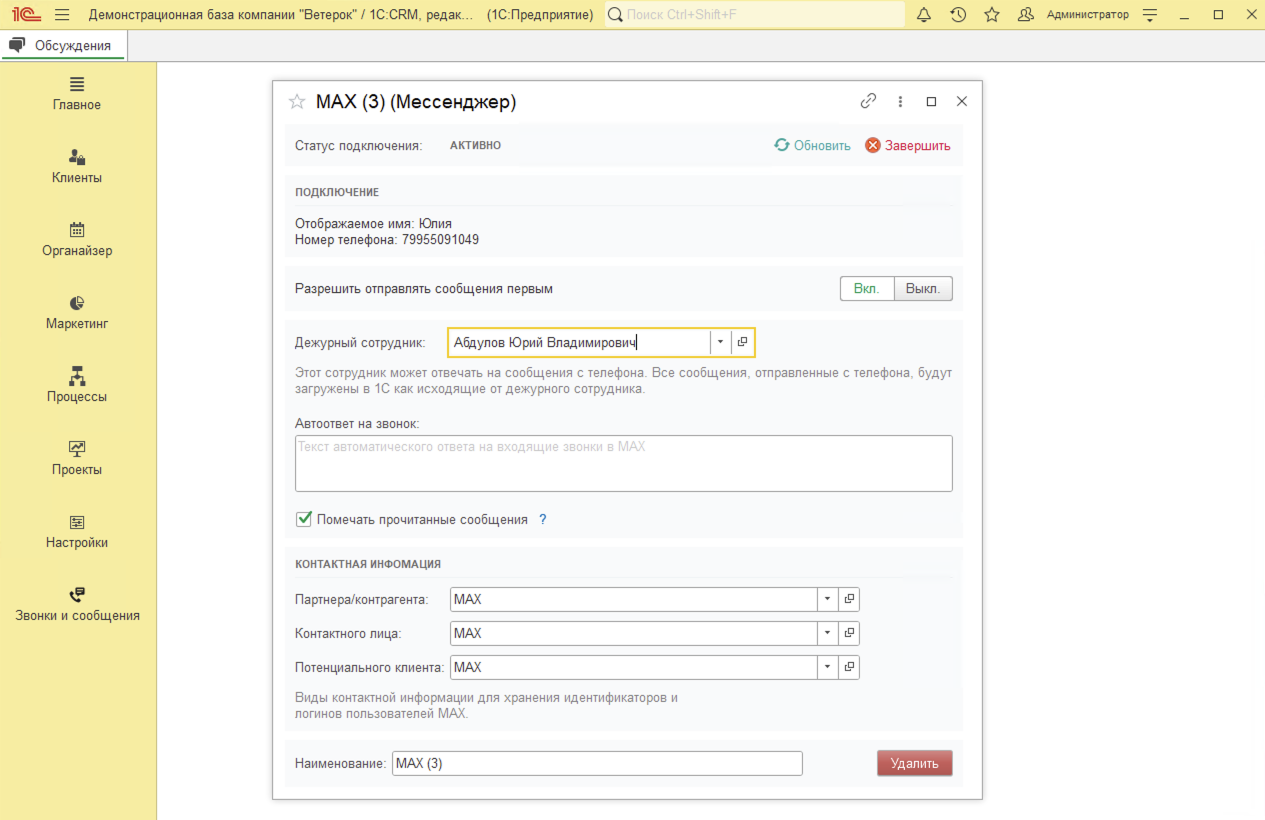Maximize the МАХ (3) form window

tap(931, 101)
